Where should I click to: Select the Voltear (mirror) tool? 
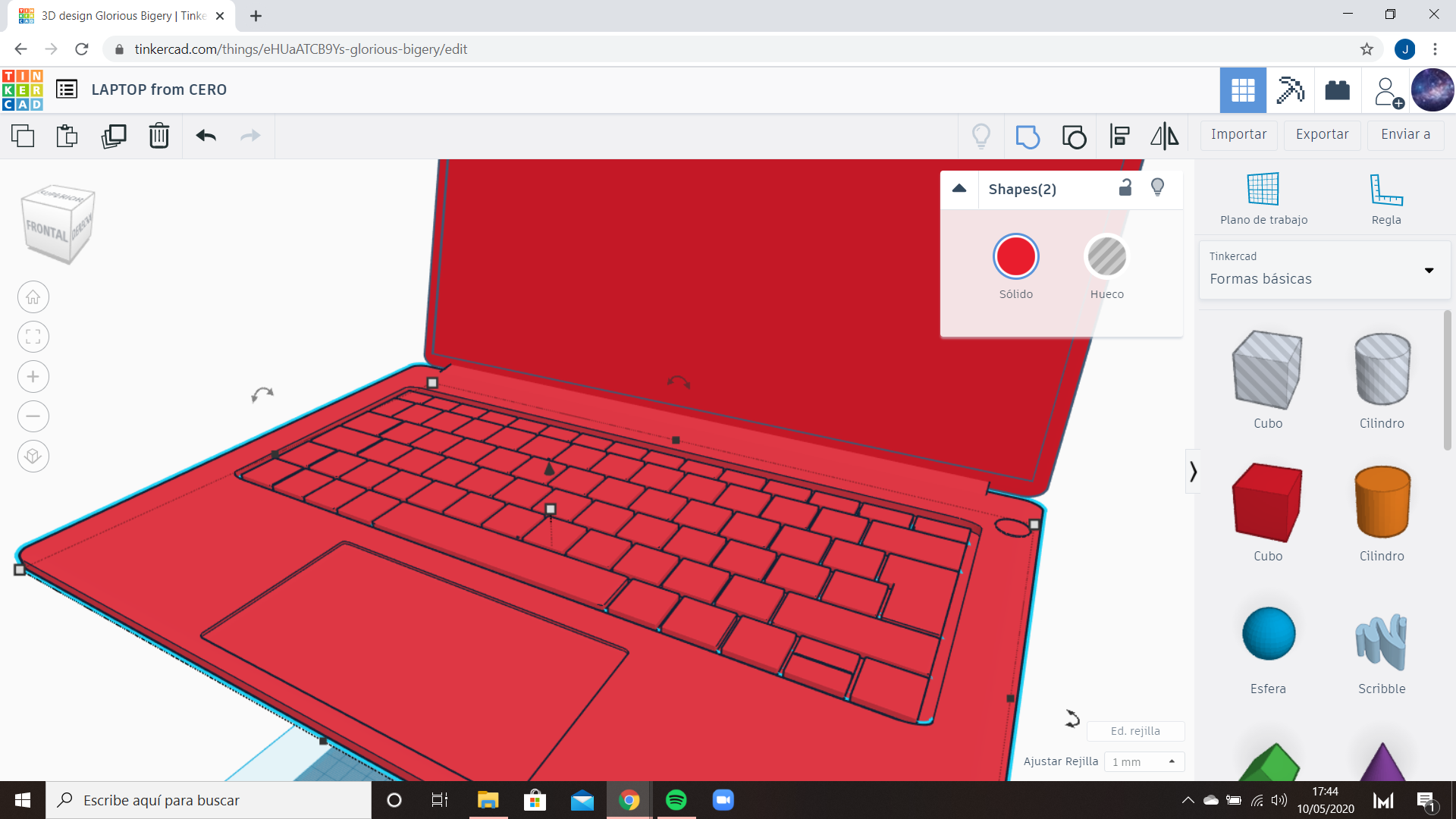click(1164, 136)
